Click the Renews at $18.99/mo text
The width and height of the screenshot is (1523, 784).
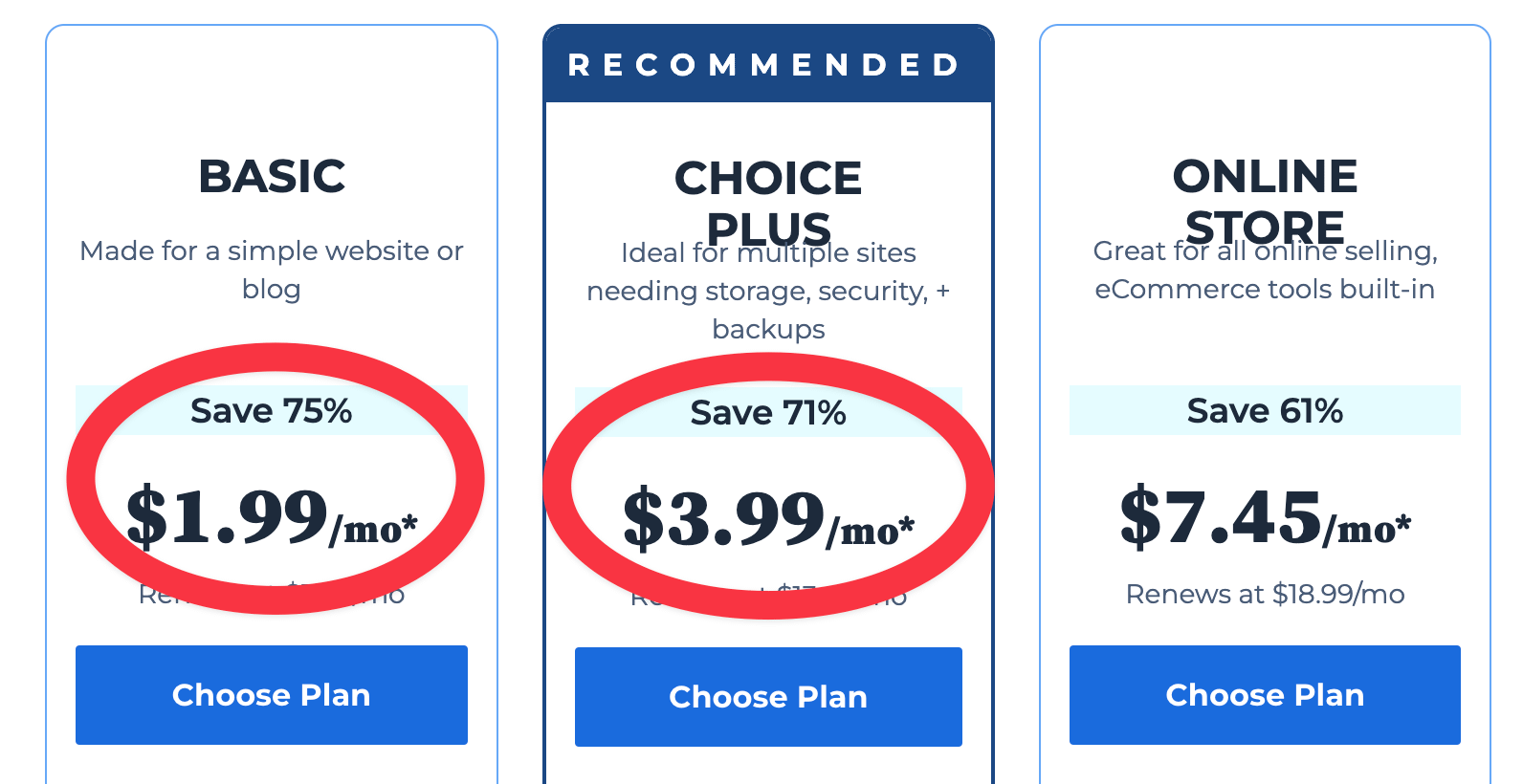coord(1265,594)
